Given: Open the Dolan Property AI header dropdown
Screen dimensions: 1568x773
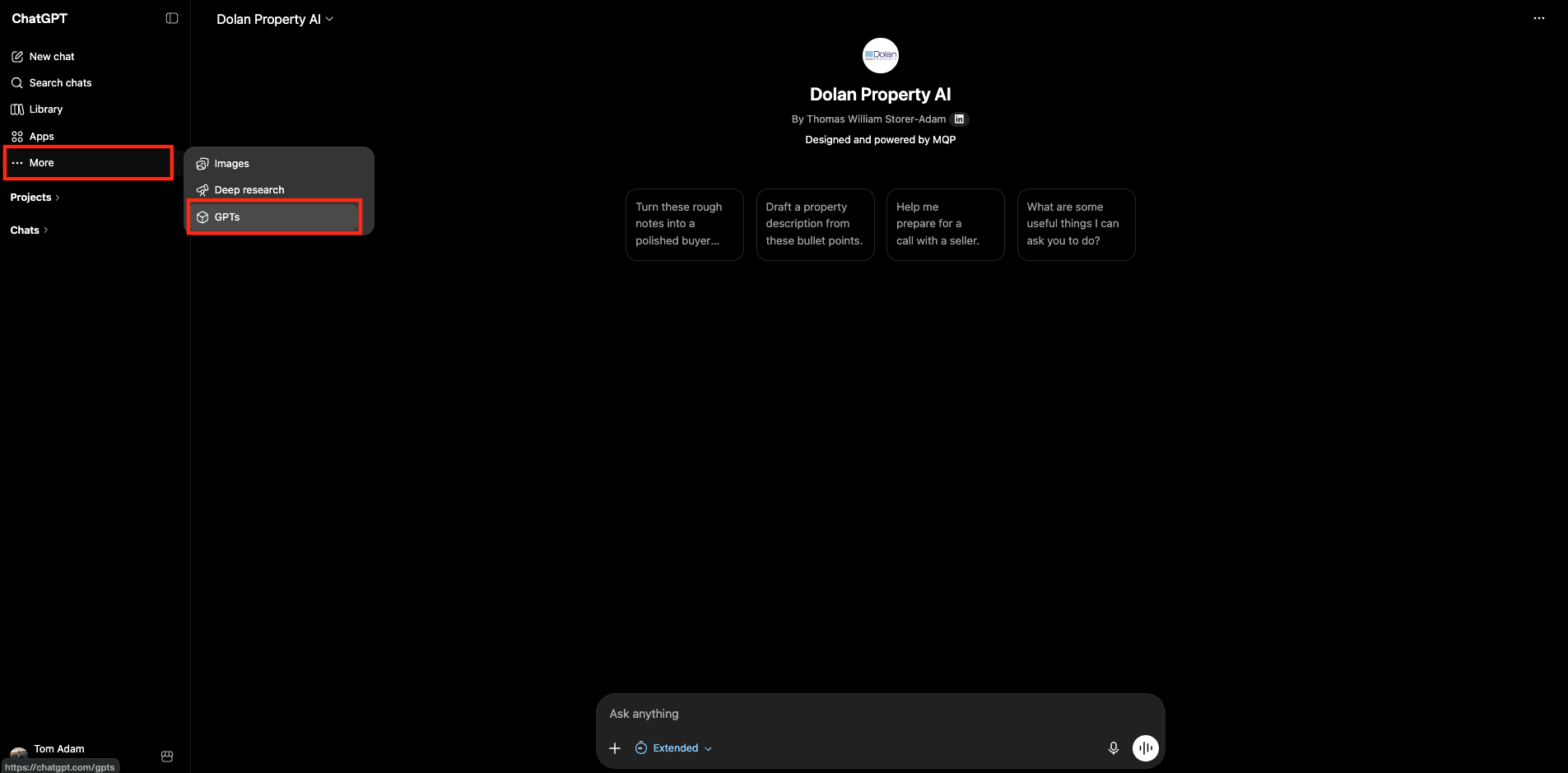Looking at the screenshot, I should 275,19.
